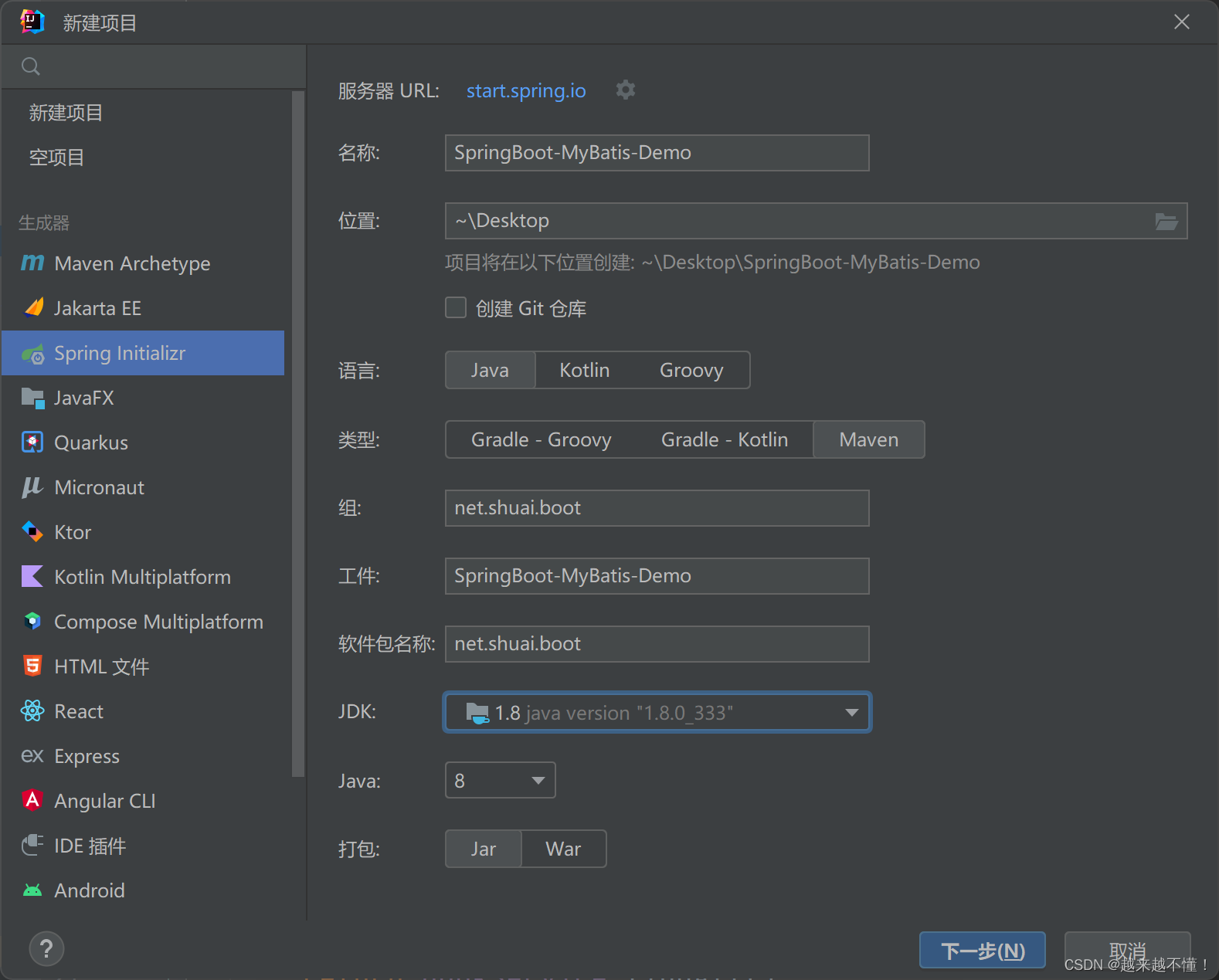
Task: Choose Gradle - Kotlin build type
Action: point(725,439)
